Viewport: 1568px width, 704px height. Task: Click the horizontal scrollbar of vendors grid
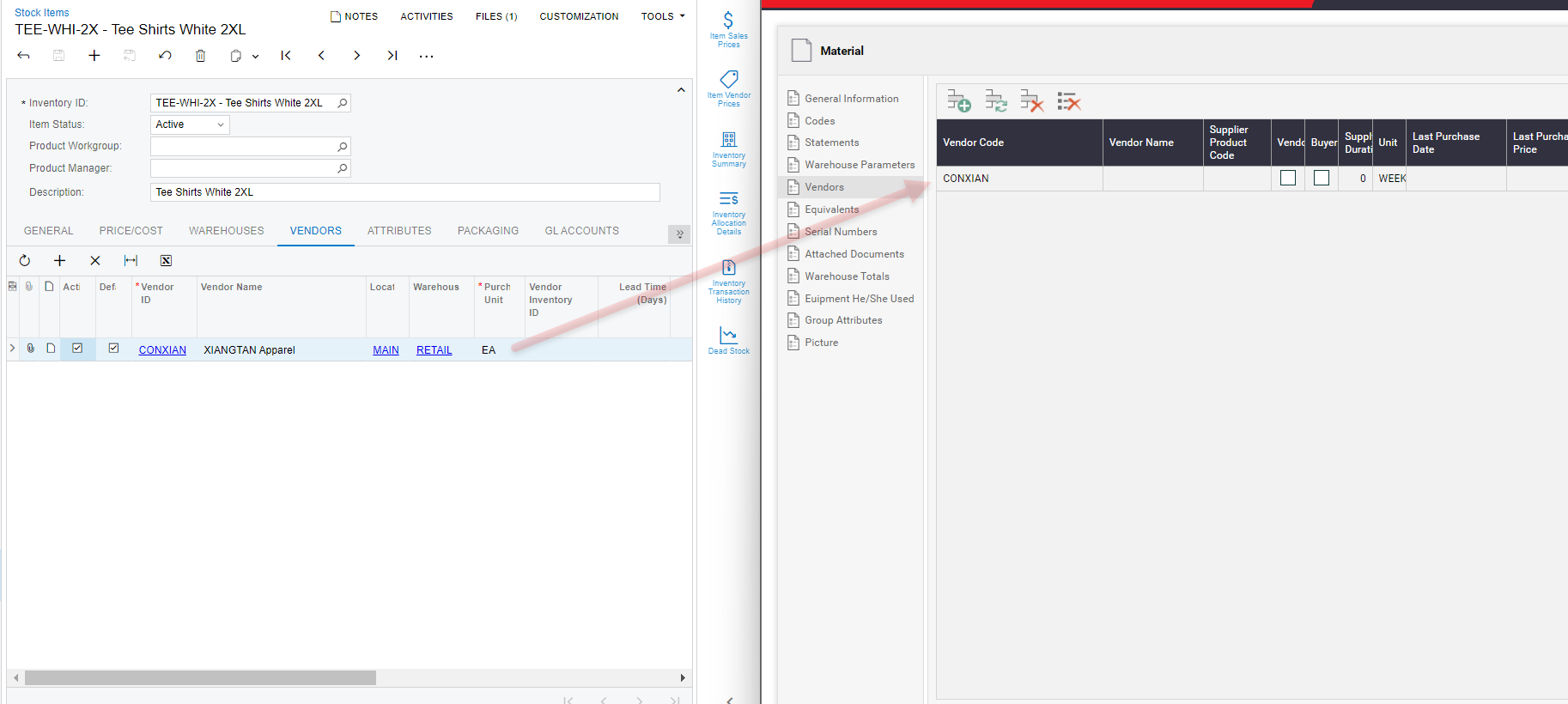pyautogui.click(x=200, y=678)
